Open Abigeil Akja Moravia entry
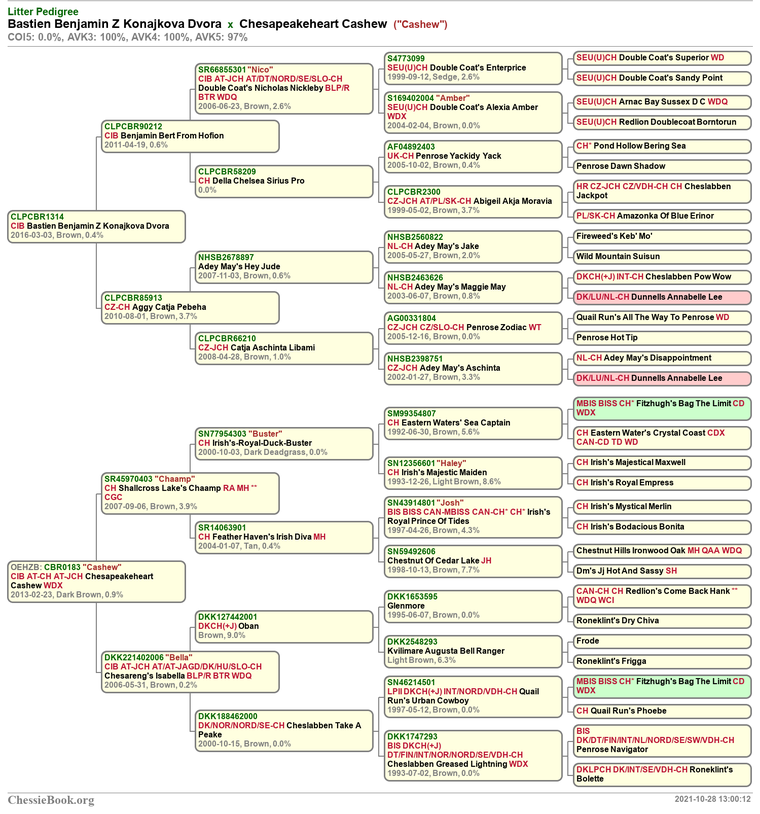The height and width of the screenshot is (814, 760). point(473,201)
